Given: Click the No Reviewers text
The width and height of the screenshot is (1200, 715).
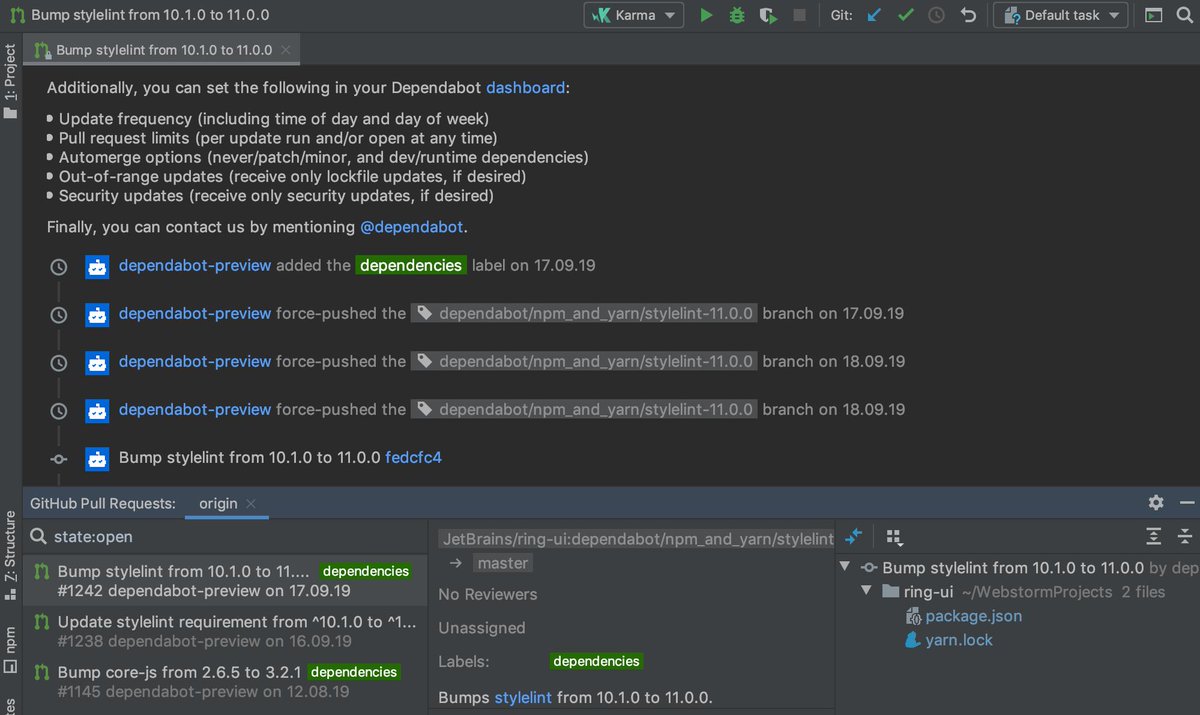Looking at the screenshot, I should [x=488, y=594].
